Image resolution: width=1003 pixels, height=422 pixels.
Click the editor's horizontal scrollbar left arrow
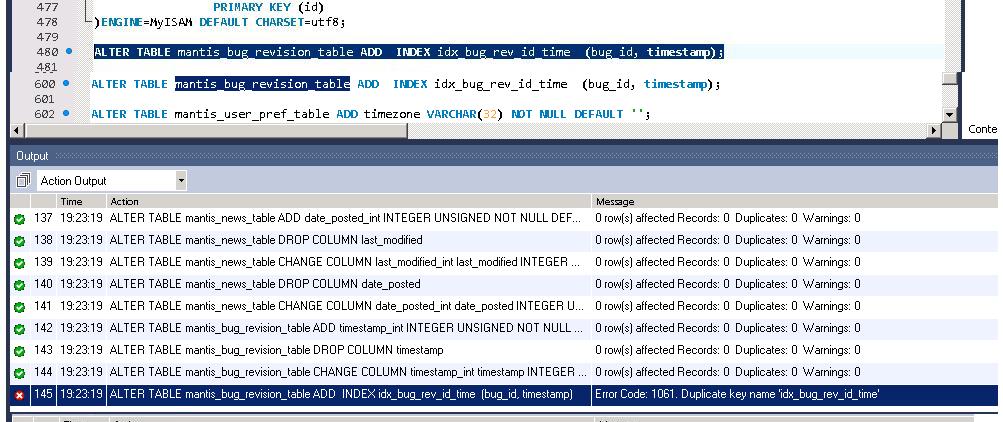(x=16, y=130)
